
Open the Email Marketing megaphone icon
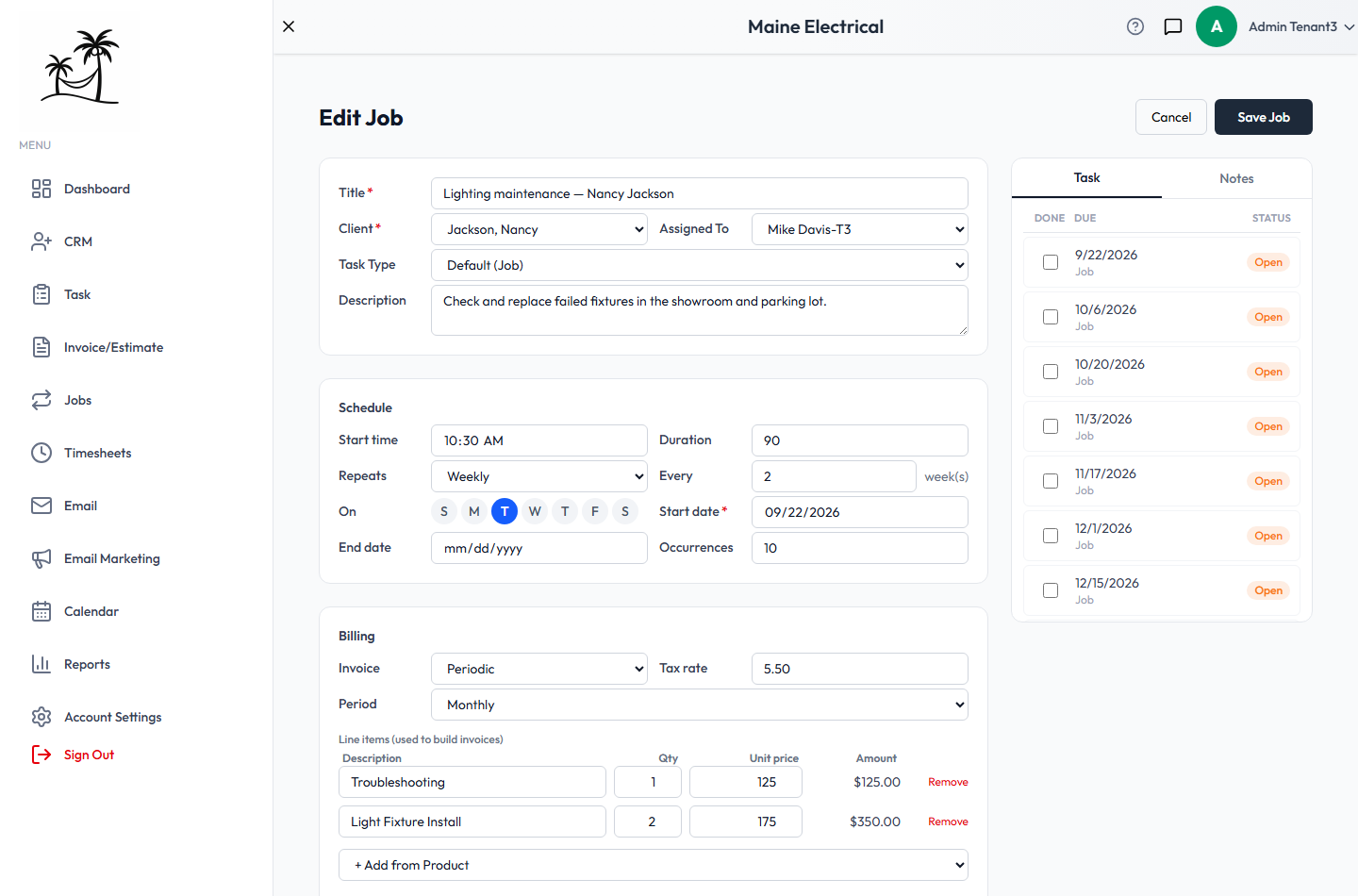point(41,558)
